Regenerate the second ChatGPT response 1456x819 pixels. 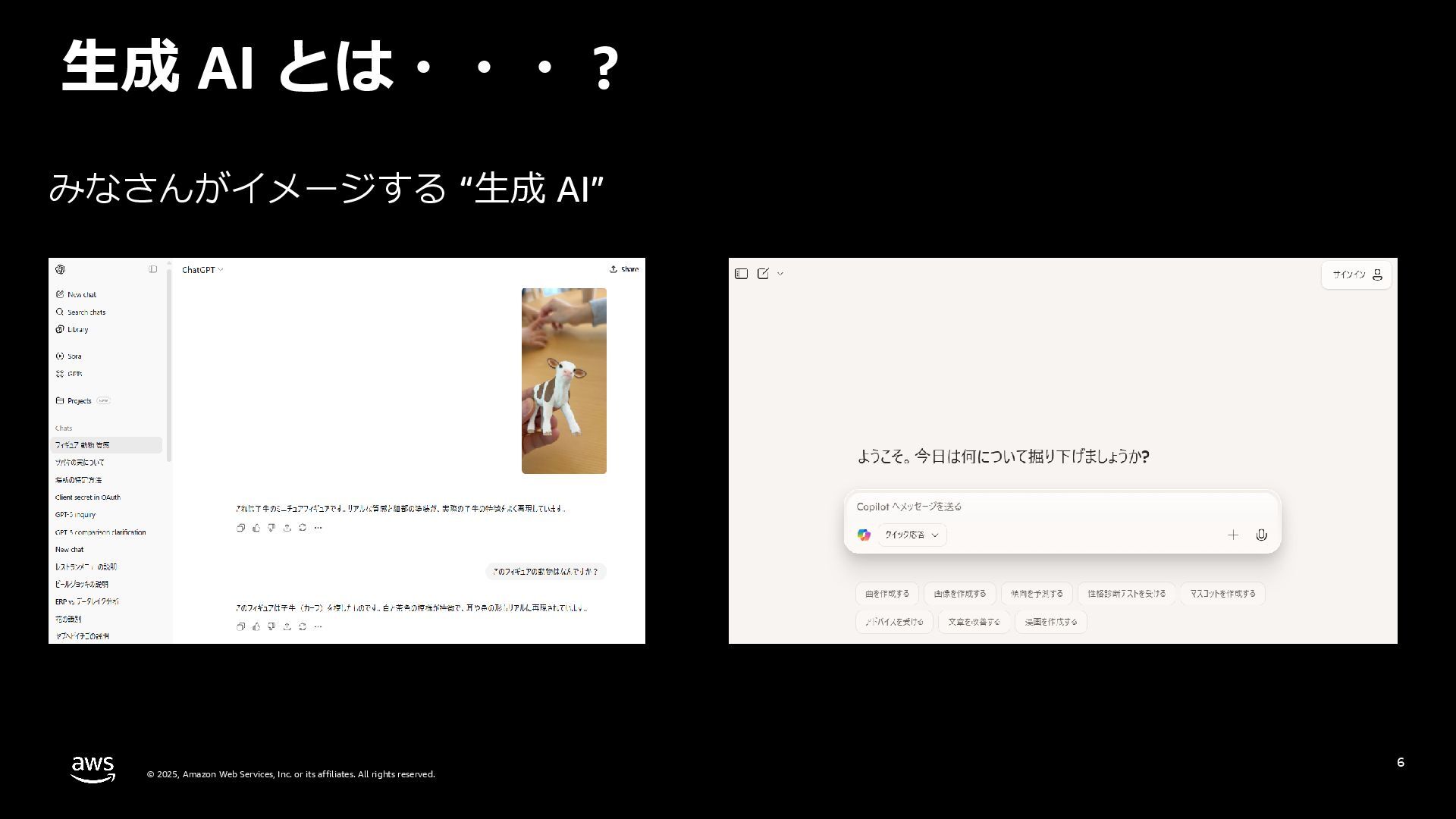[303, 626]
